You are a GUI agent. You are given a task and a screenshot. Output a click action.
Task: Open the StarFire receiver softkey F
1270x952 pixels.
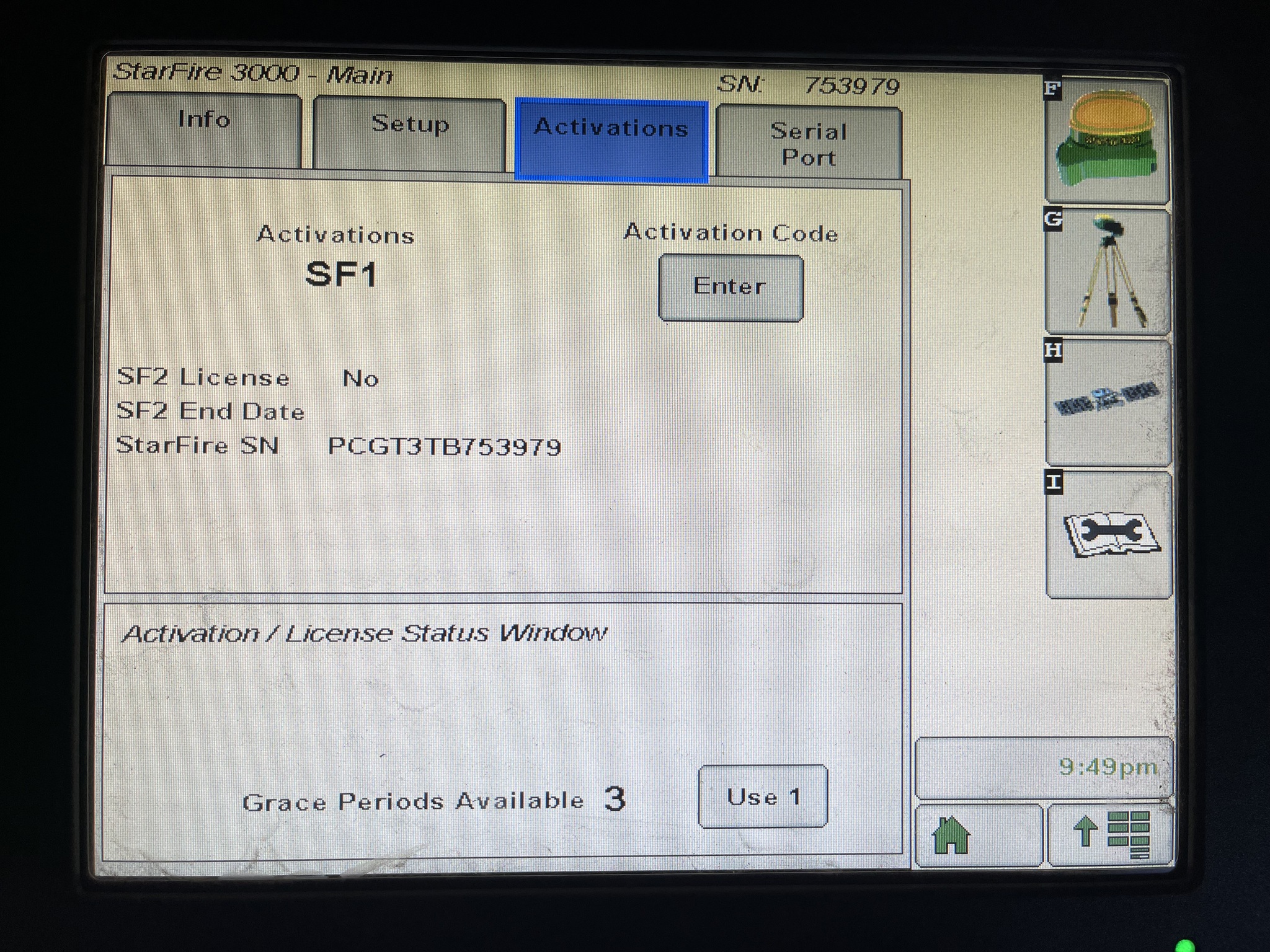tap(1107, 141)
